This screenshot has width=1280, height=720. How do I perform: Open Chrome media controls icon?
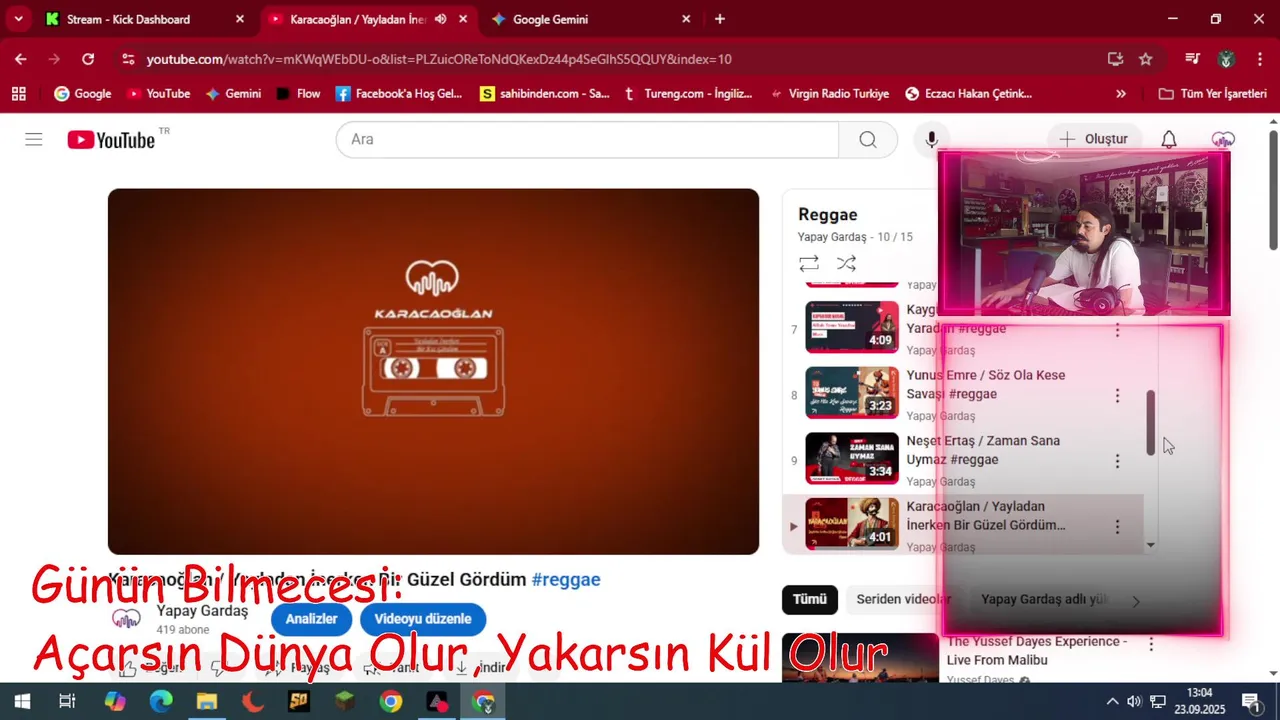tap(1192, 59)
